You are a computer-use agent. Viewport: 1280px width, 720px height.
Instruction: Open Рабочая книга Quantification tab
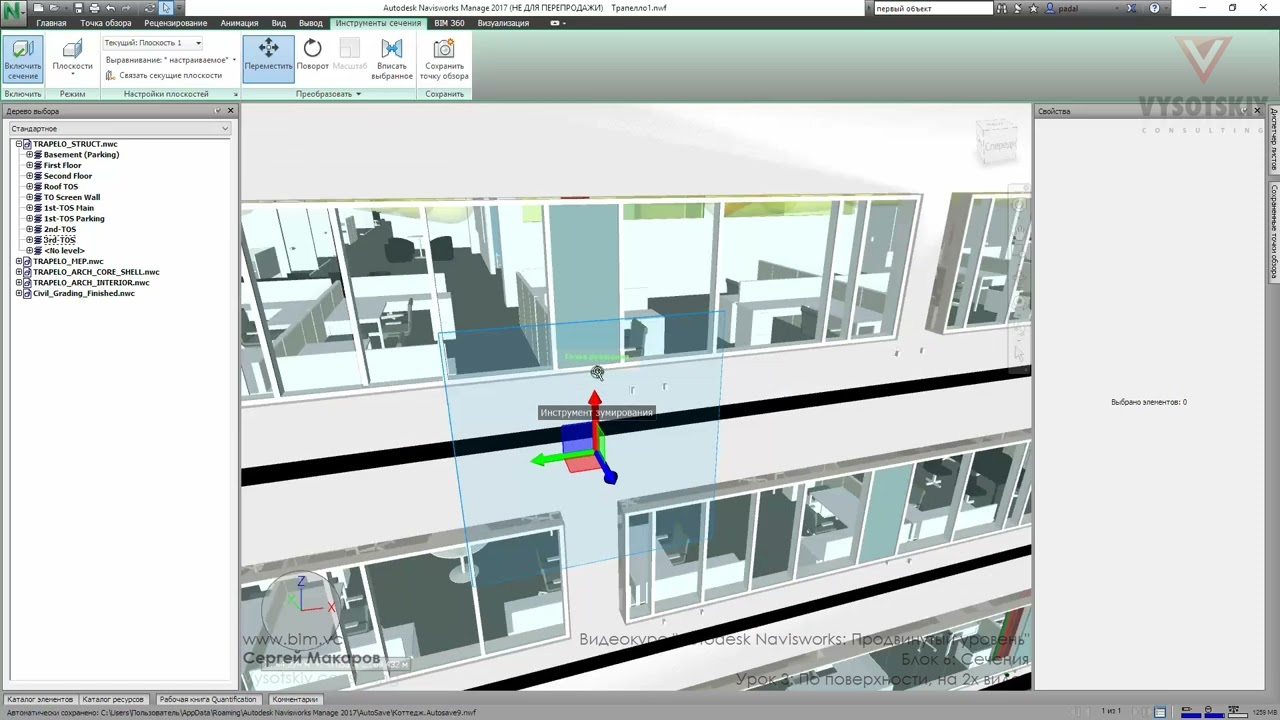208,699
